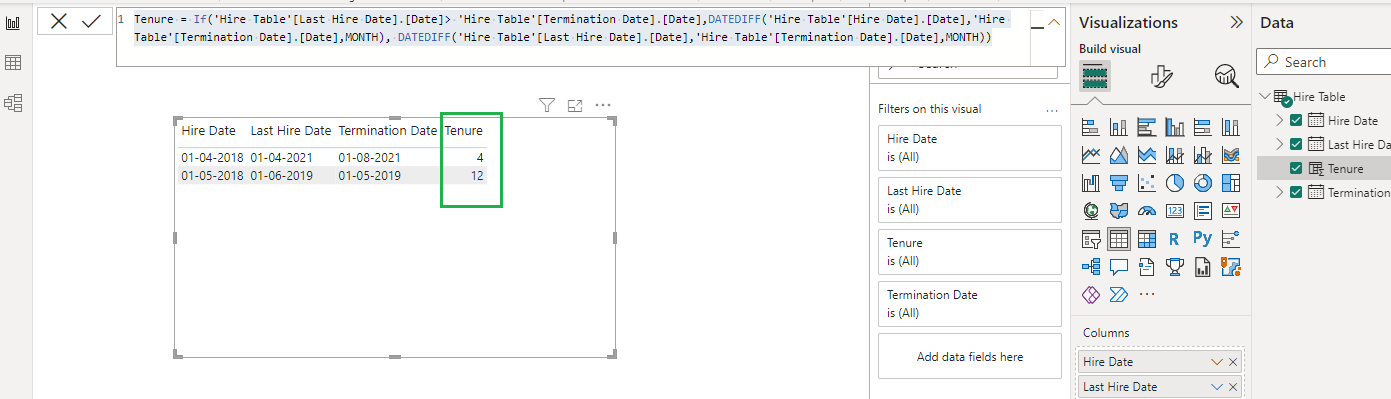Select the Tenure cell with value 12

click(x=477, y=175)
